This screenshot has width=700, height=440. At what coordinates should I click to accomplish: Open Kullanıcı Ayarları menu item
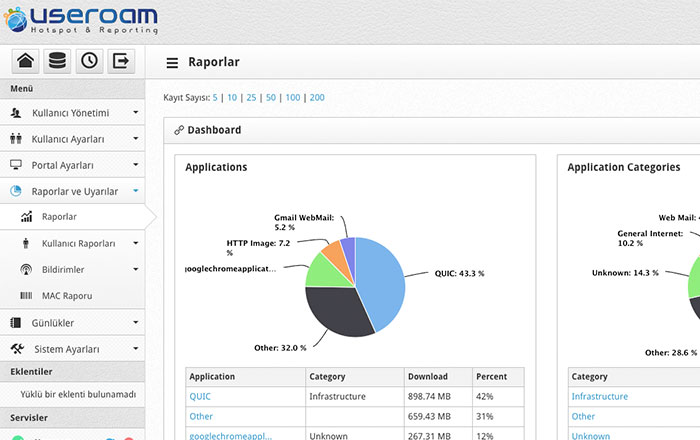(72, 139)
